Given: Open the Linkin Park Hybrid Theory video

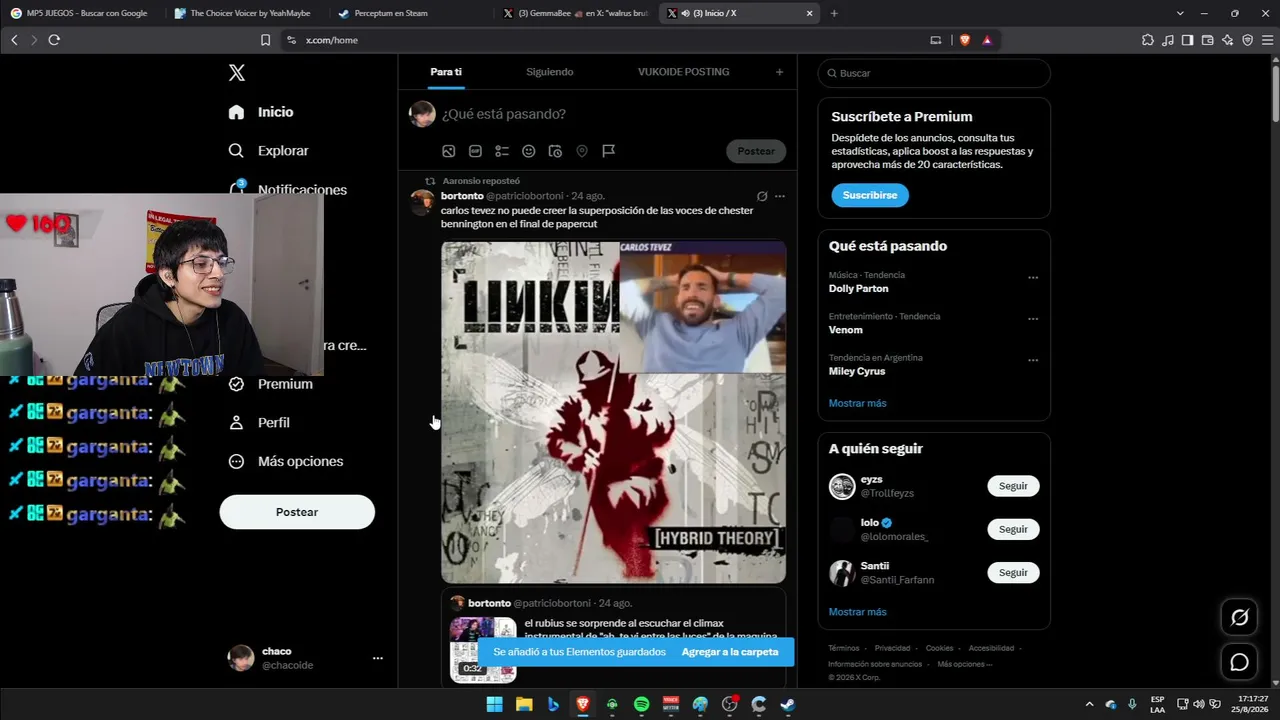Looking at the screenshot, I should pyautogui.click(x=614, y=412).
